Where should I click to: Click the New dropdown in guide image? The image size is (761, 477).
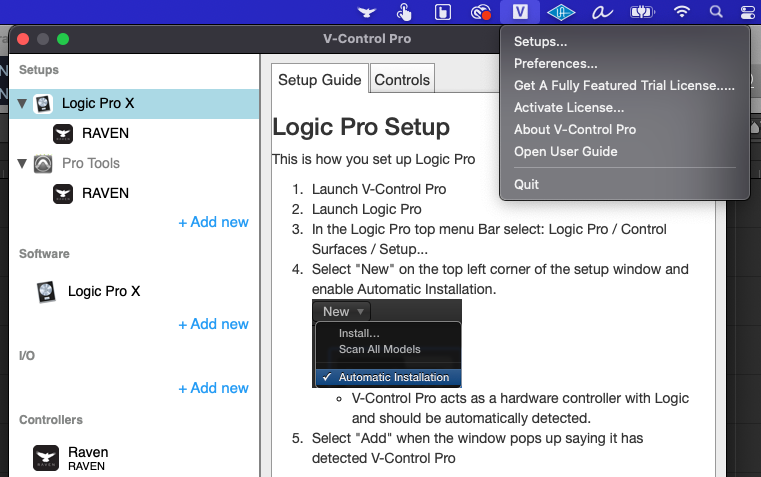coord(342,311)
